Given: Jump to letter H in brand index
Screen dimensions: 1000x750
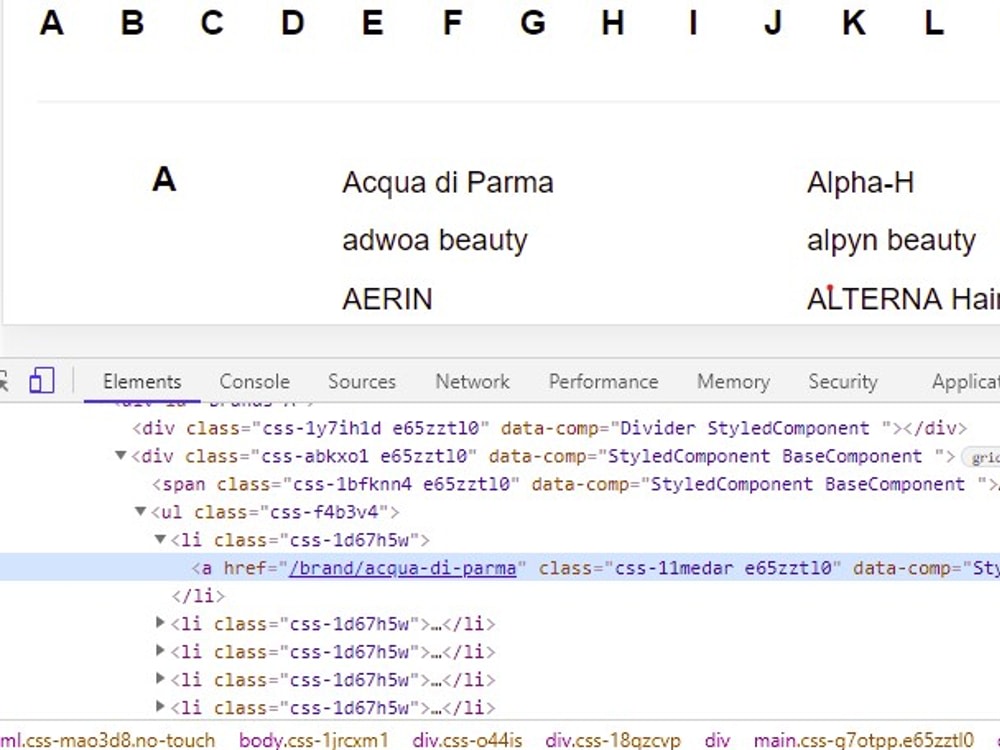Looking at the screenshot, I should click(x=613, y=23).
